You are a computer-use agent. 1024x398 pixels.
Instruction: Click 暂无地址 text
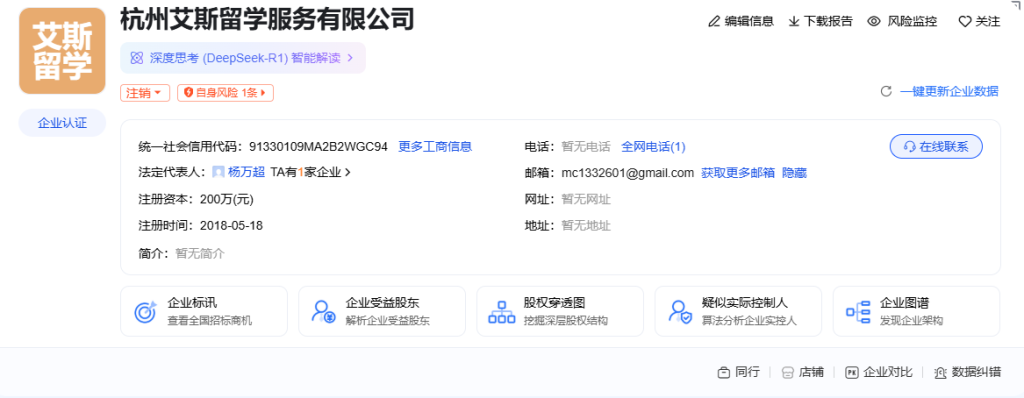(x=586, y=226)
